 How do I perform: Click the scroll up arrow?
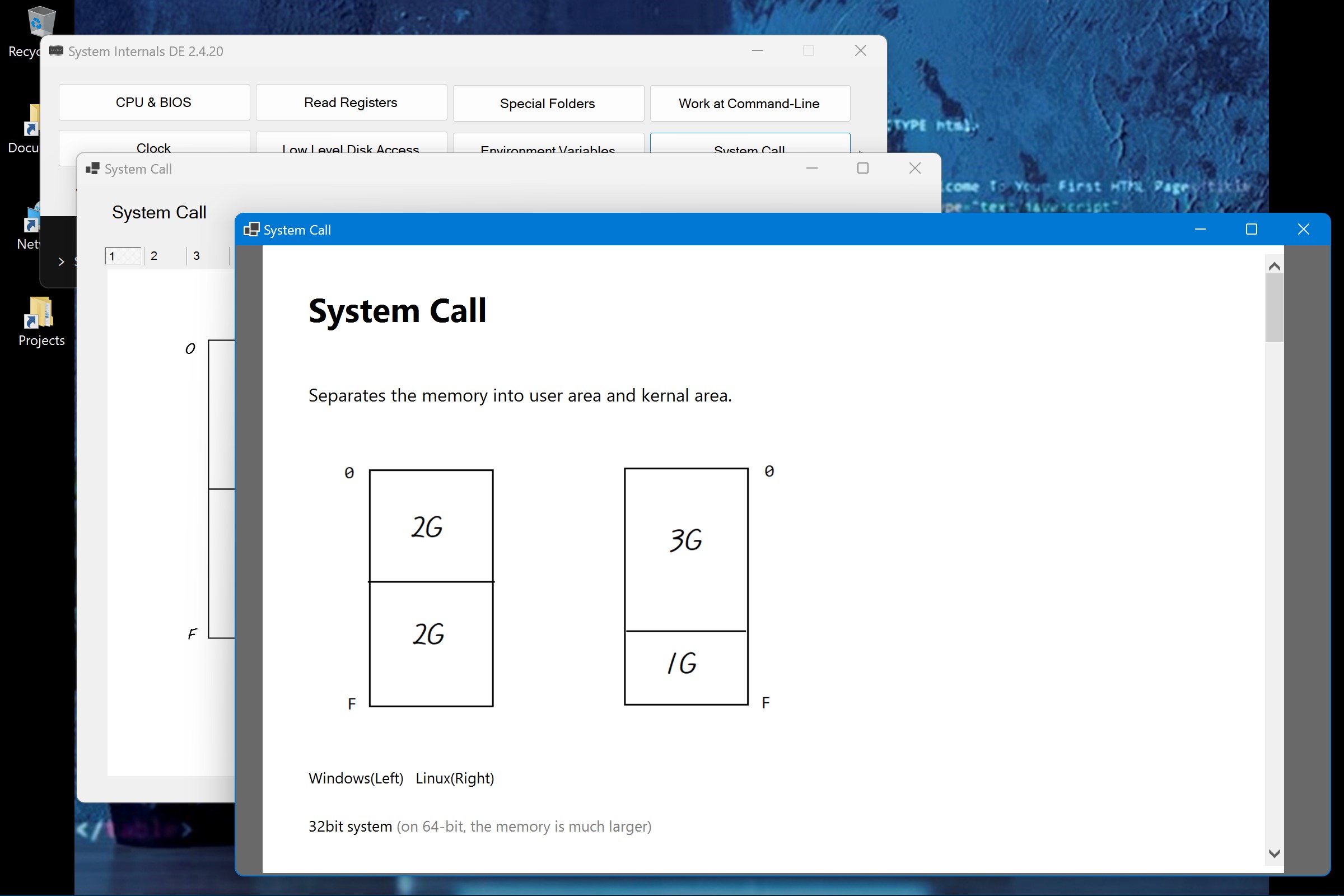click(1273, 267)
